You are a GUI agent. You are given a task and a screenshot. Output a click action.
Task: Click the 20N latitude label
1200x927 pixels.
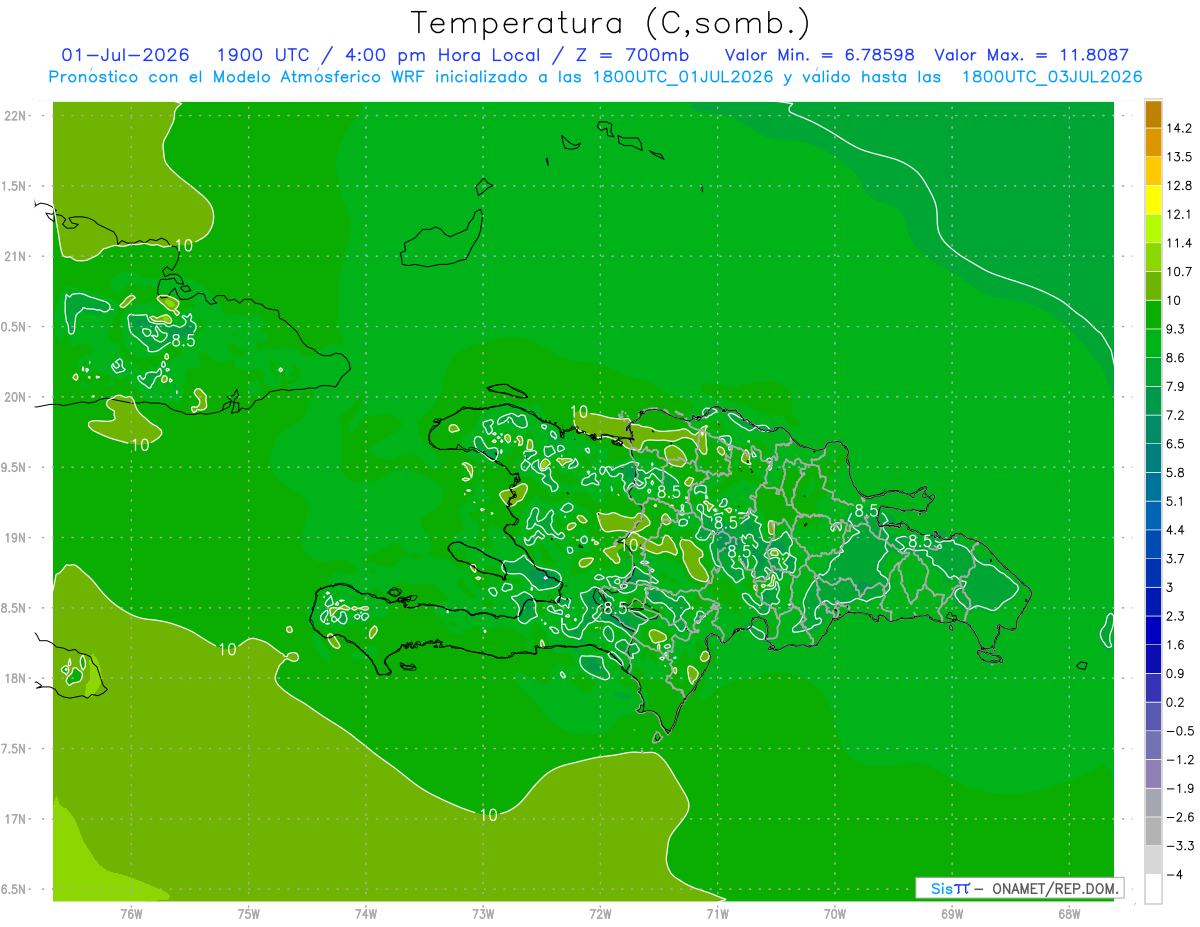click(x=15, y=397)
